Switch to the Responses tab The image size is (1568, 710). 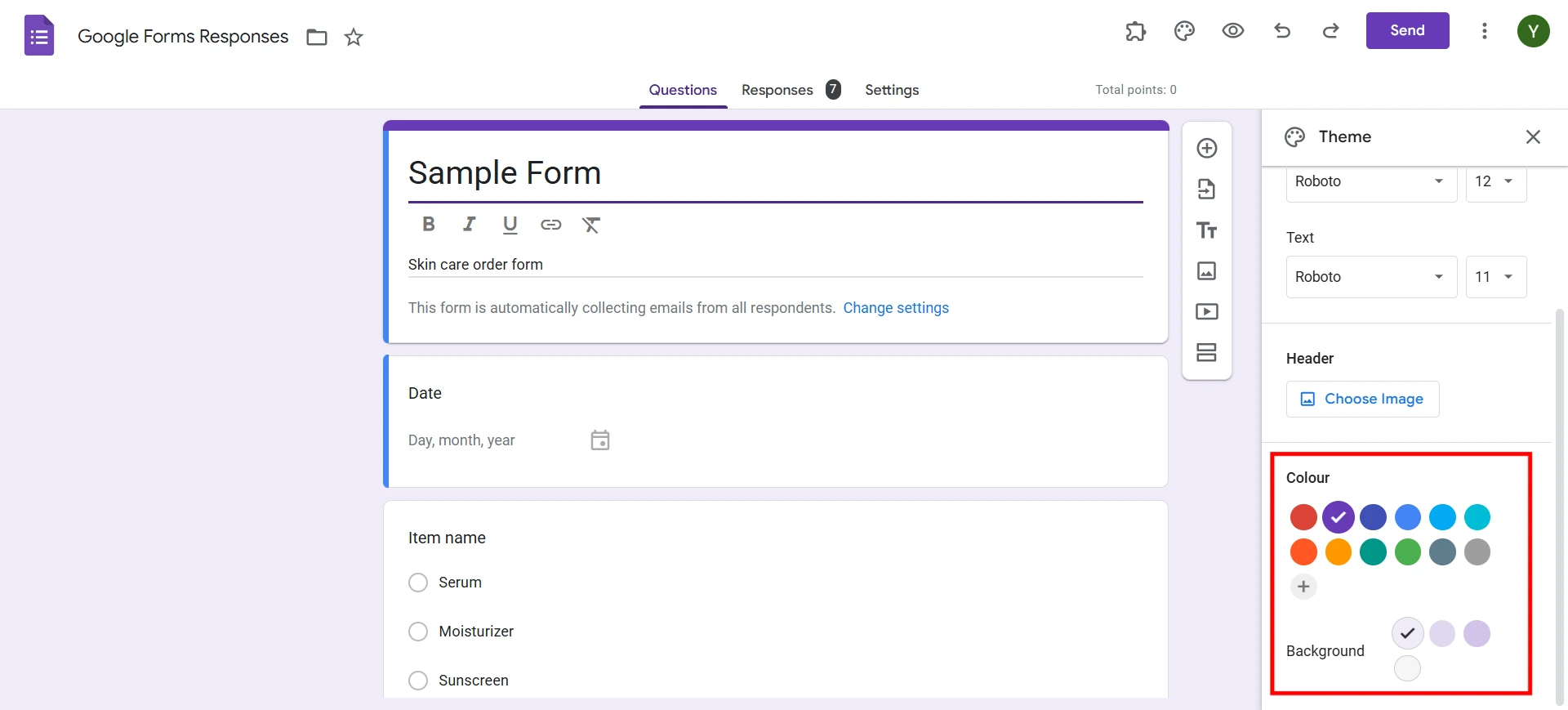(777, 90)
